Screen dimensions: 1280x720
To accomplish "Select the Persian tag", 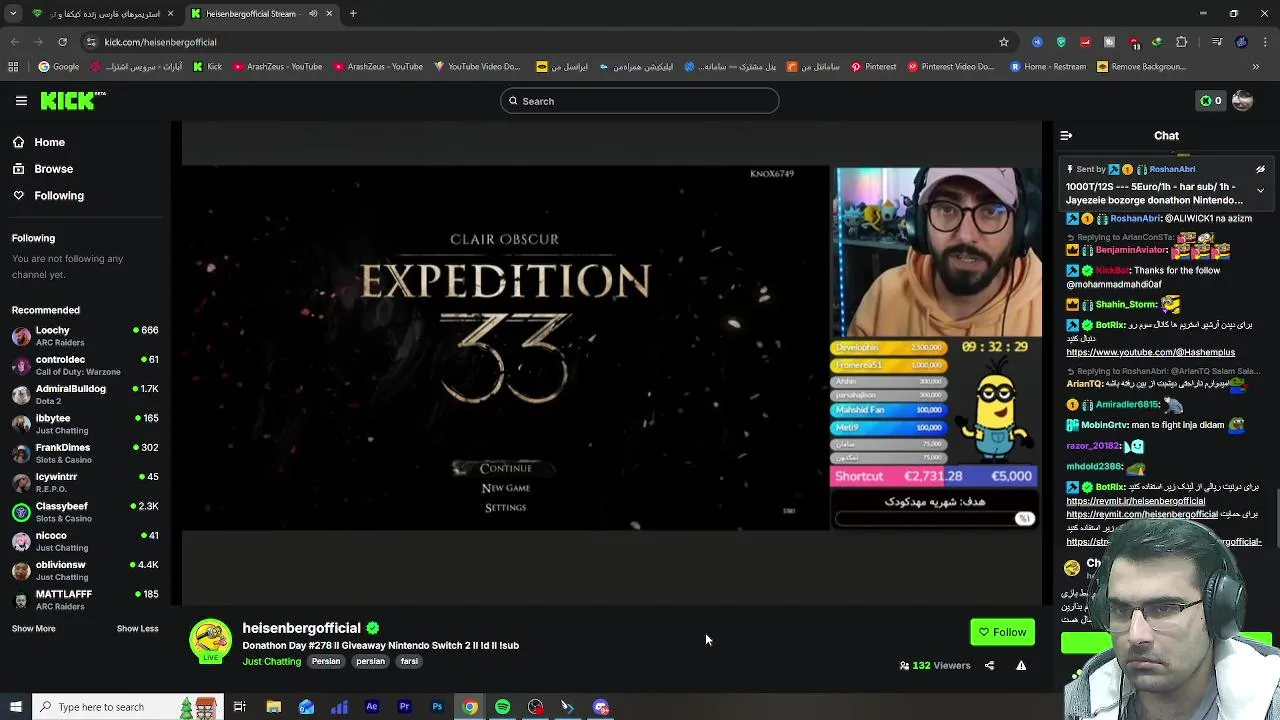I will (326, 662).
